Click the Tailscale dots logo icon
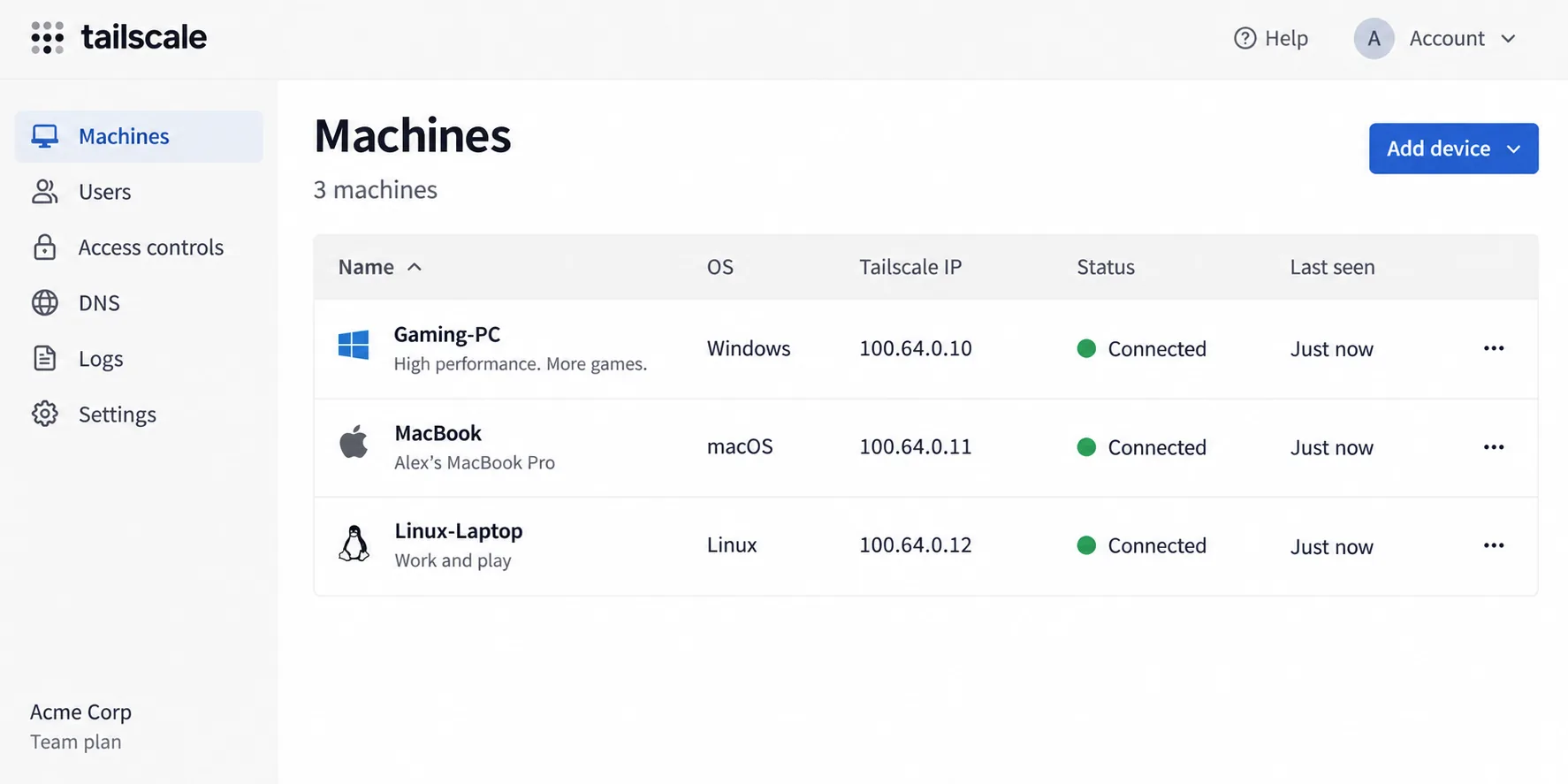The height and width of the screenshot is (784, 1568). 47,38
